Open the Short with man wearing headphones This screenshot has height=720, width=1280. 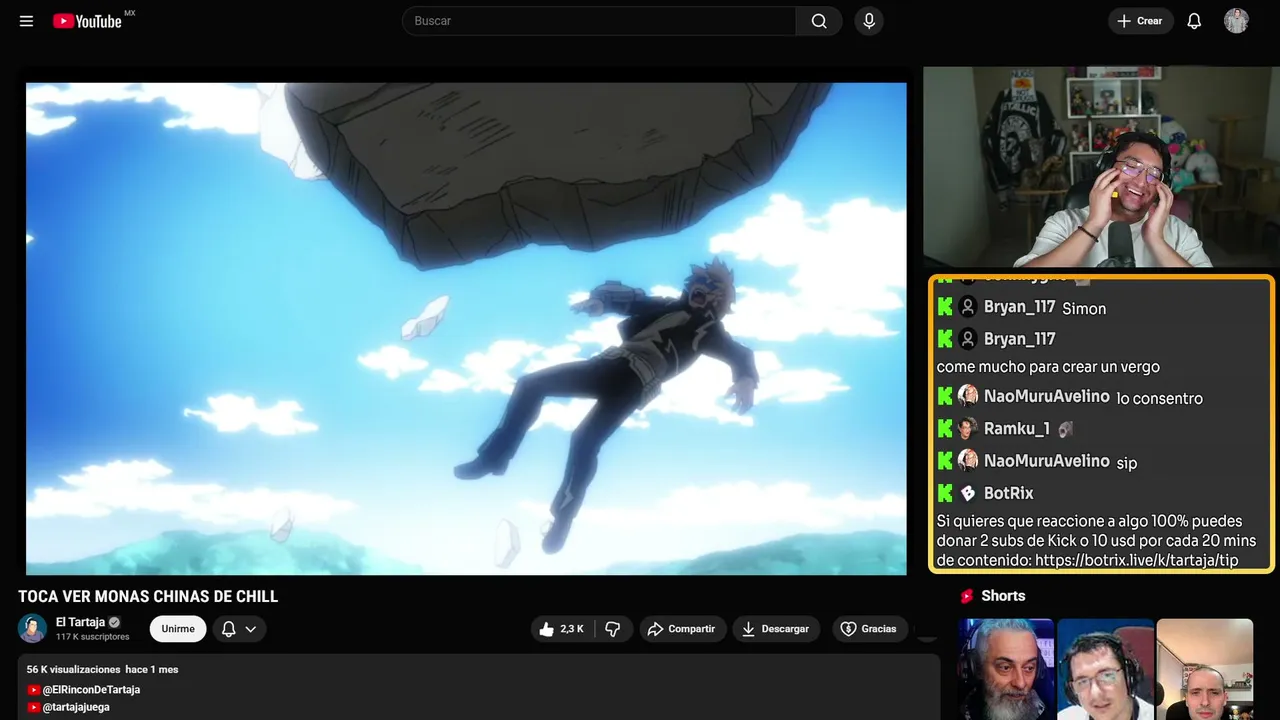click(x=1105, y=669)
